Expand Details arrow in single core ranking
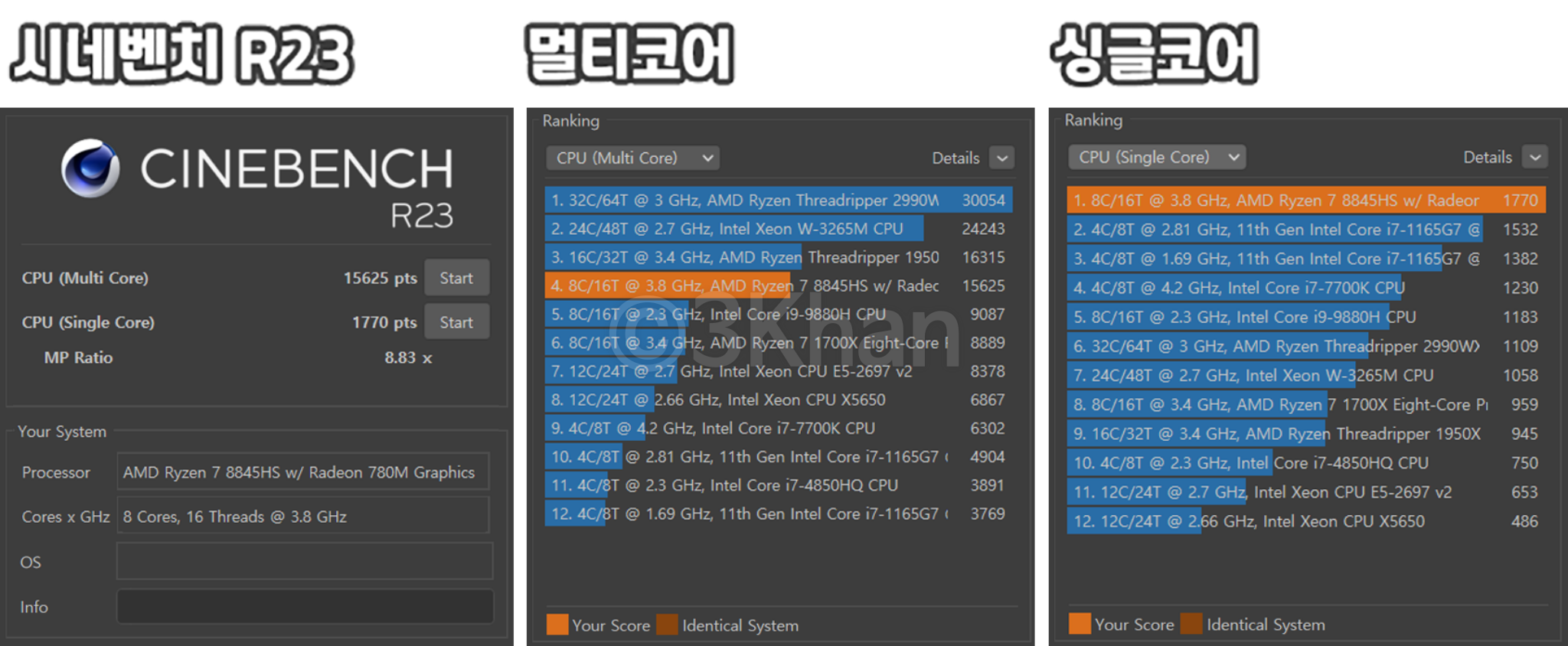The height and width of the screenshot is (646, 1568). [x=1534, y=157]
